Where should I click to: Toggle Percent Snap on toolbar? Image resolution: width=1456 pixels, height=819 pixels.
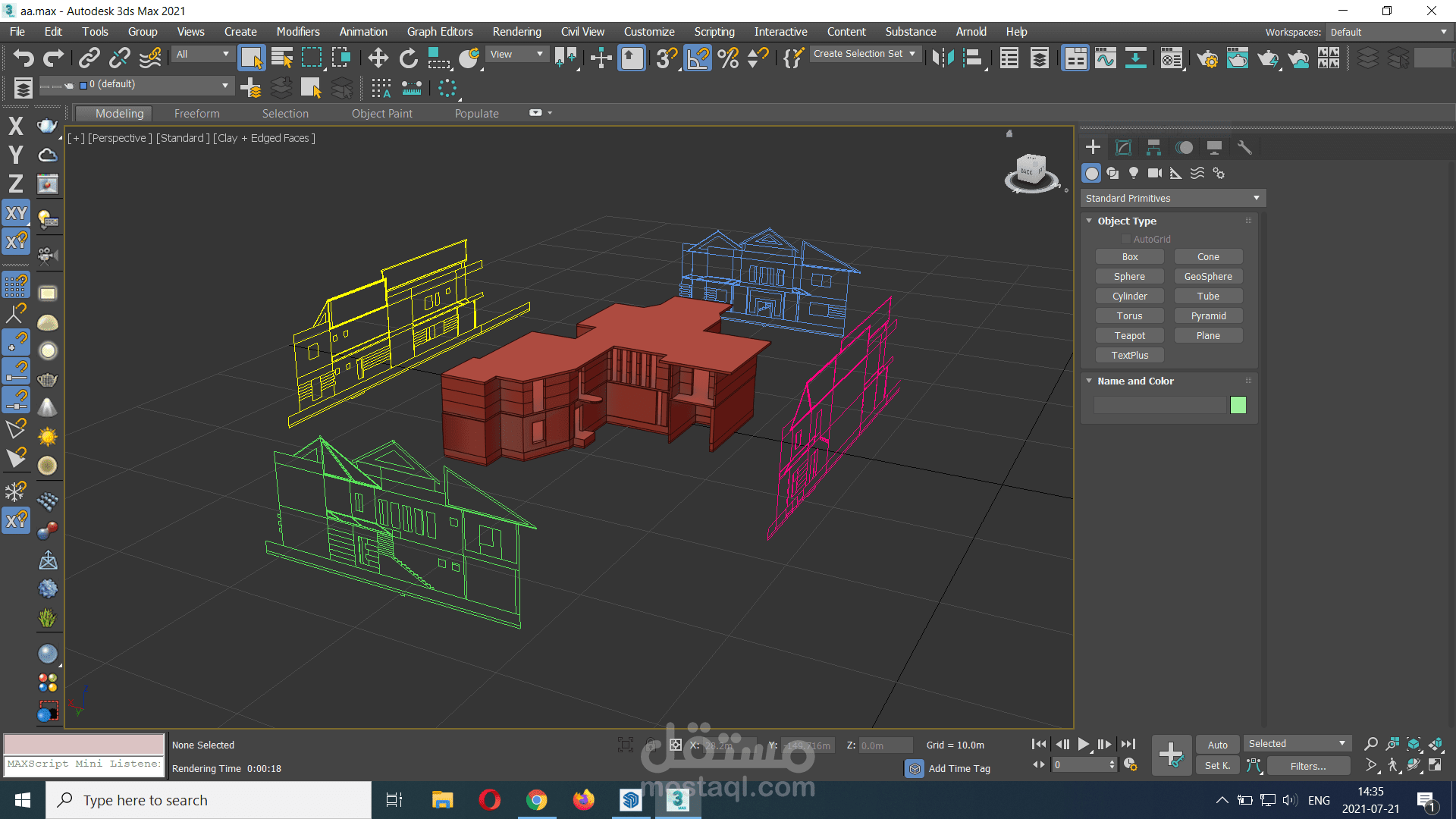(x=728, y=58)
